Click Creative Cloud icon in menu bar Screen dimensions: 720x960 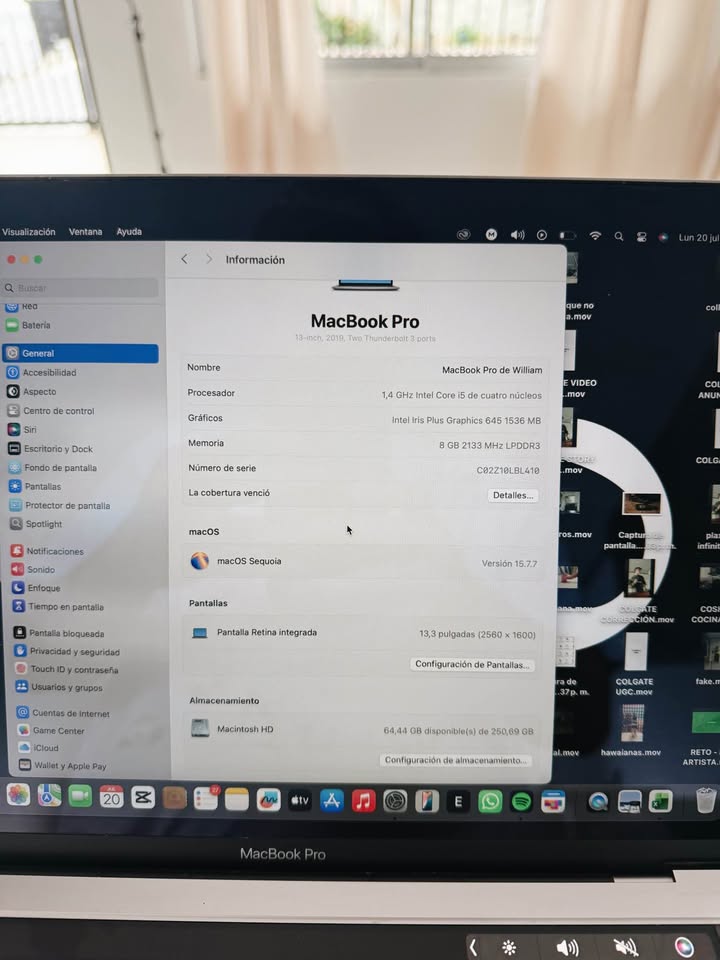click(463, 234)
